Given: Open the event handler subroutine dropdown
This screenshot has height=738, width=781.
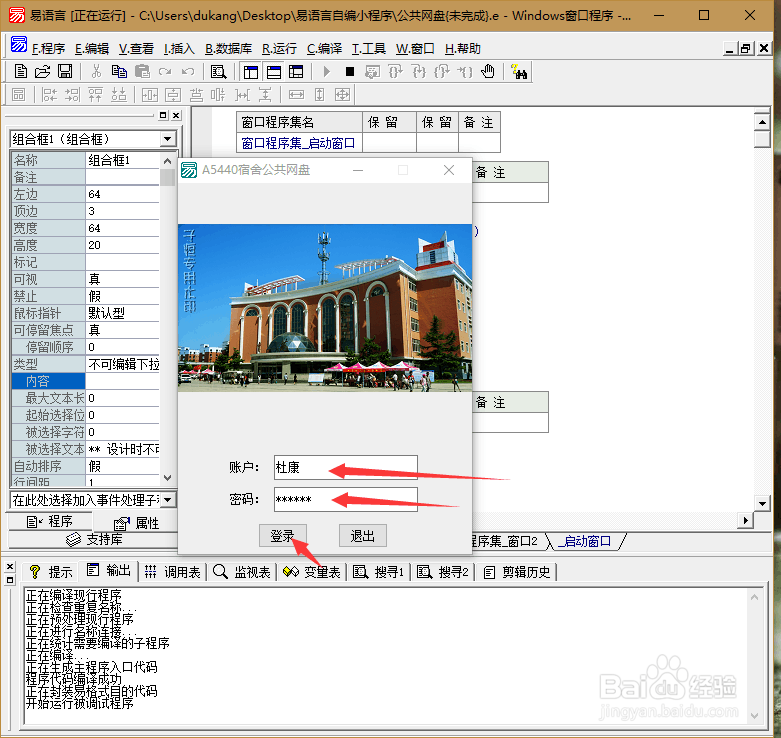Looking at the screenshot, I should pos(168,499).
